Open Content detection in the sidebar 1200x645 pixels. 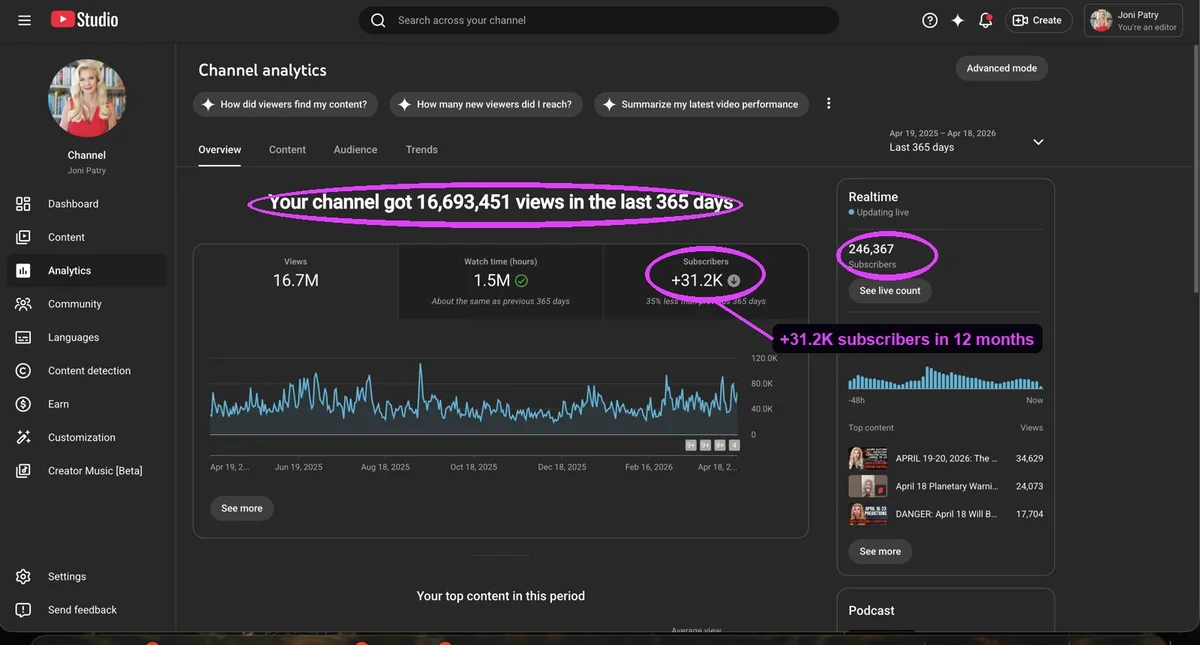87,371
